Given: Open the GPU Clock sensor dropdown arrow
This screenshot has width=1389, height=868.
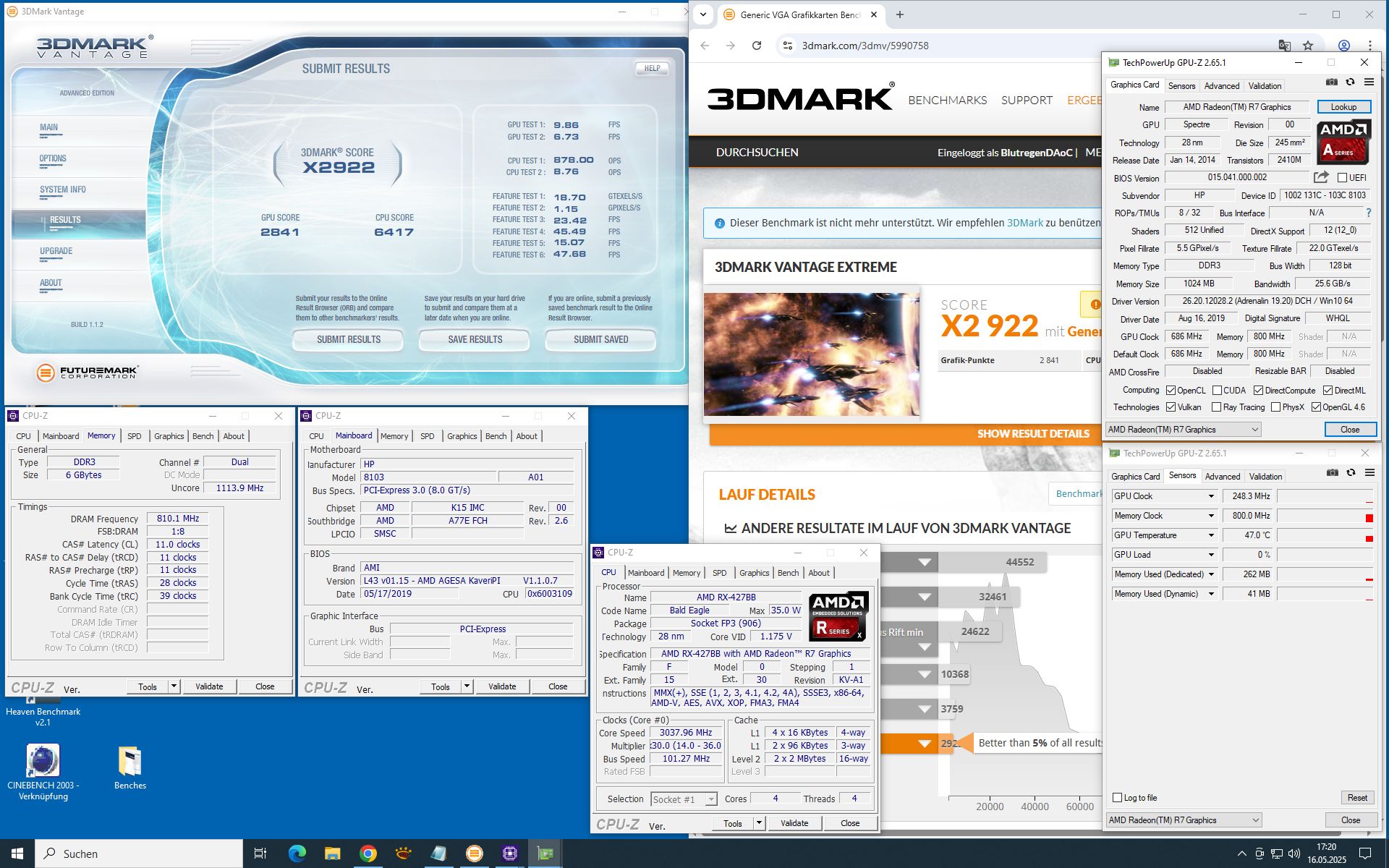Looking at the screenshot, I should tap(1211, 496).
